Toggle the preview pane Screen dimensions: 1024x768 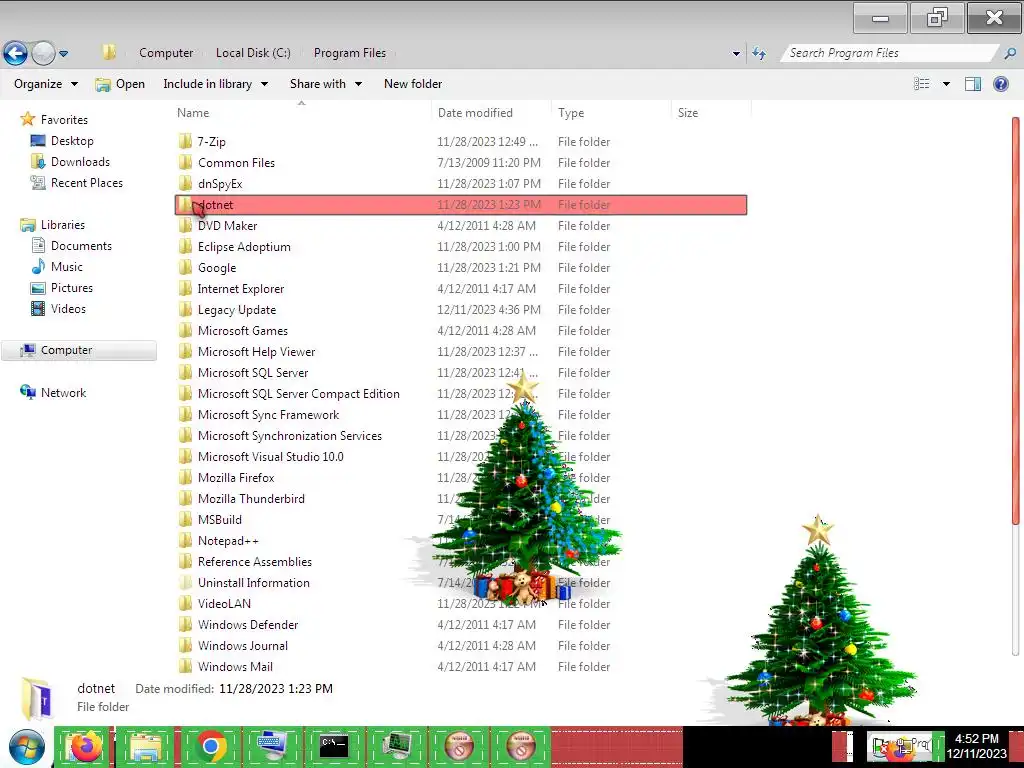(x=973, y=84)
